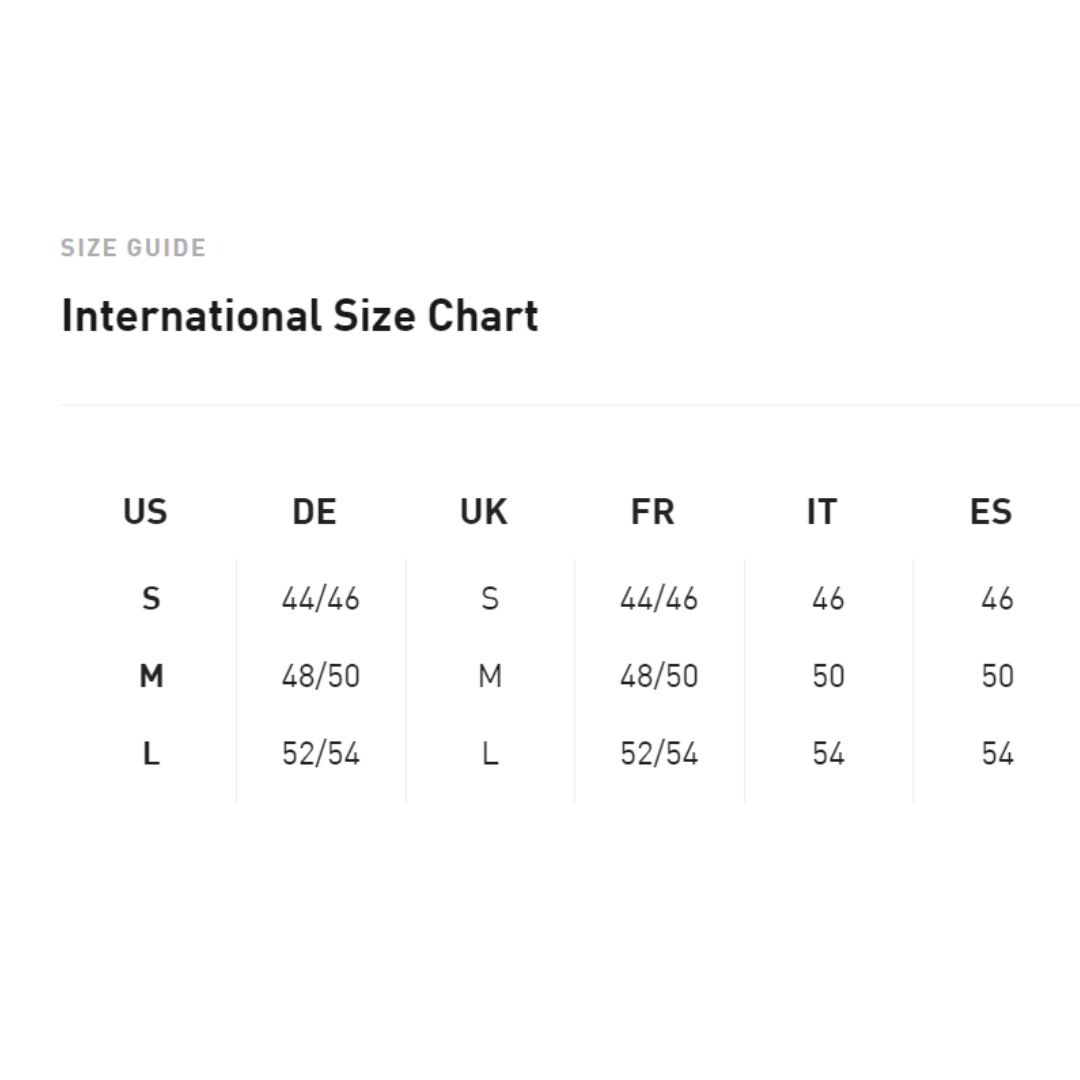Click 44/46 in the FR column
This screenshot has width=1080, height=1080.
(x=659, y=599)
